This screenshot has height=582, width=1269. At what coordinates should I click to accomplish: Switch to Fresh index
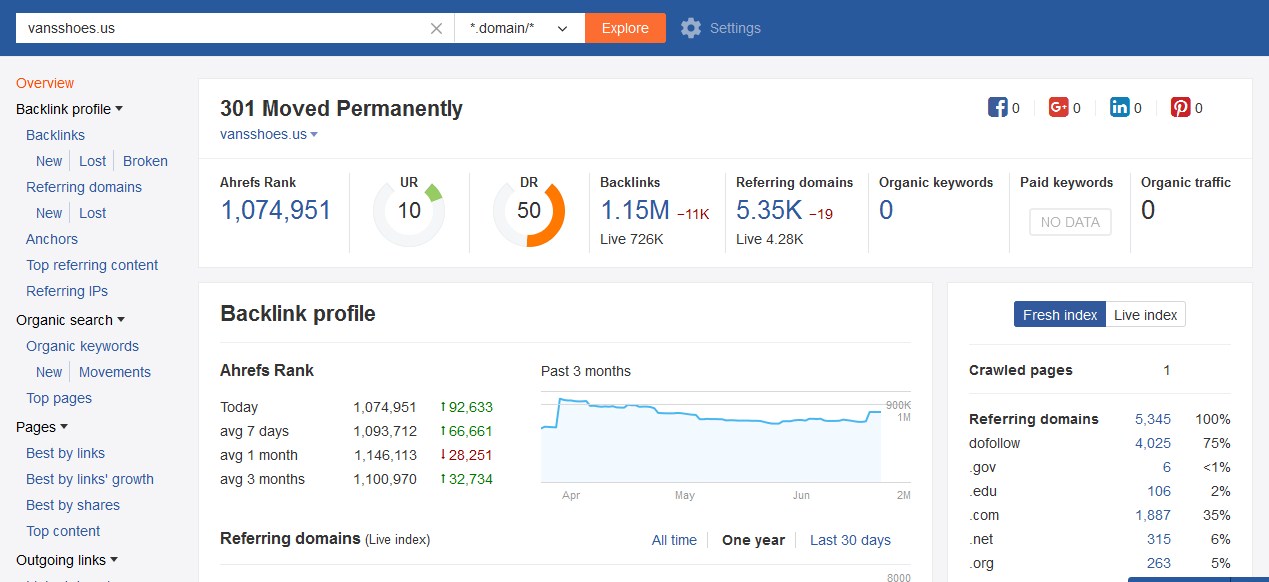[1059, 315]
